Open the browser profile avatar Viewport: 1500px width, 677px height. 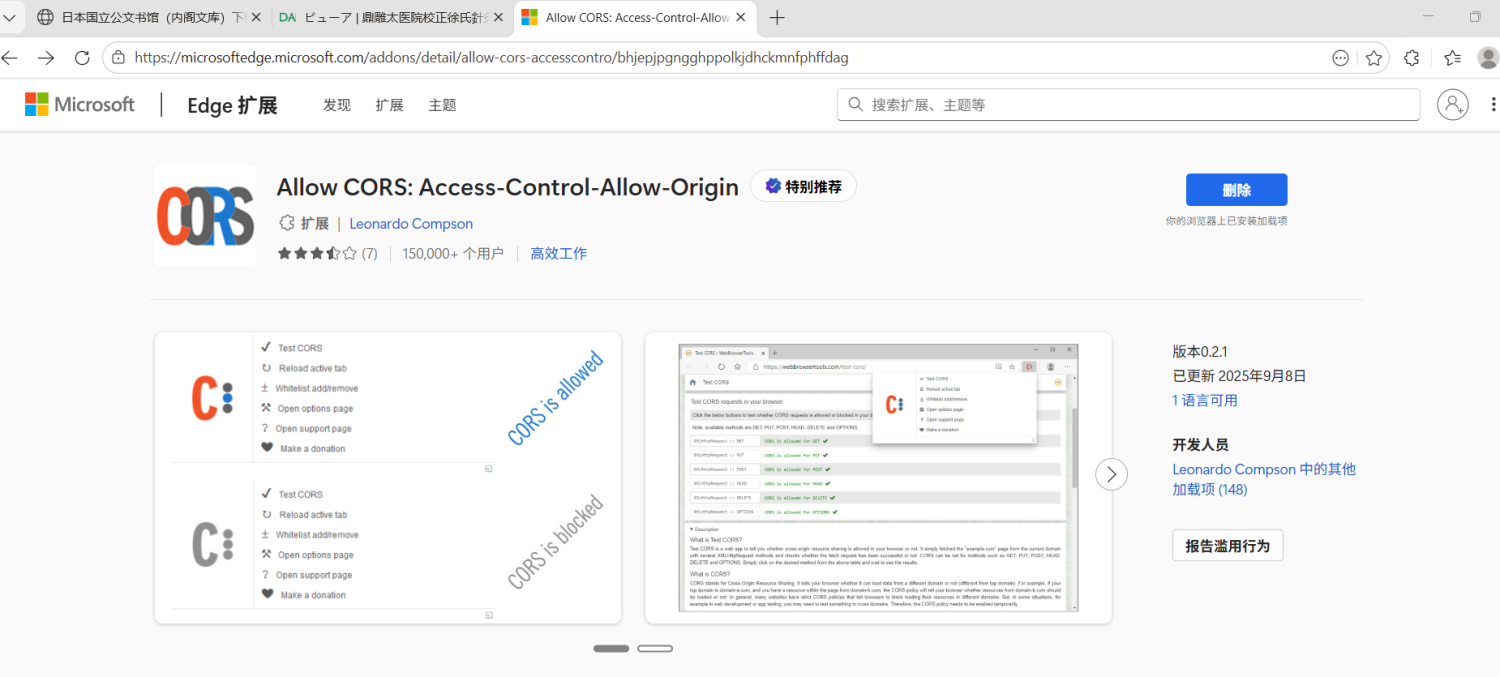click(1488, 58)
